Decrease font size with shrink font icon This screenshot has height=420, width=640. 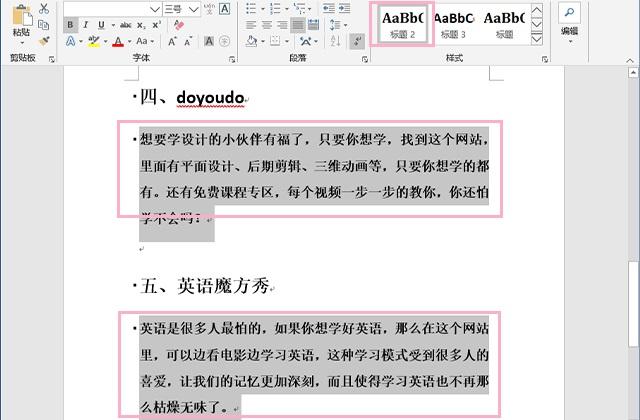(188, 42)
